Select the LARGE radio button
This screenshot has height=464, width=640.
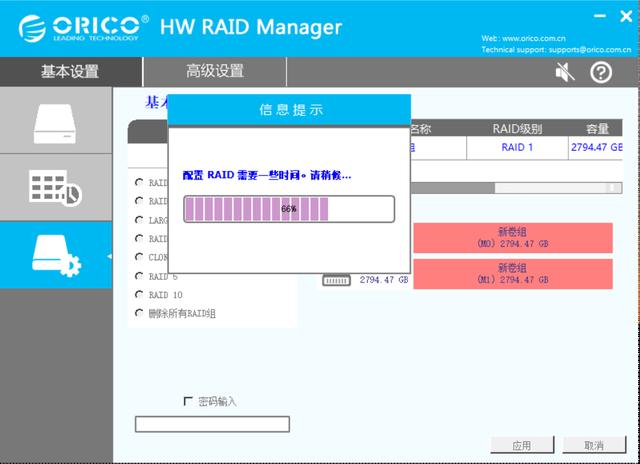tap(139, 220)
